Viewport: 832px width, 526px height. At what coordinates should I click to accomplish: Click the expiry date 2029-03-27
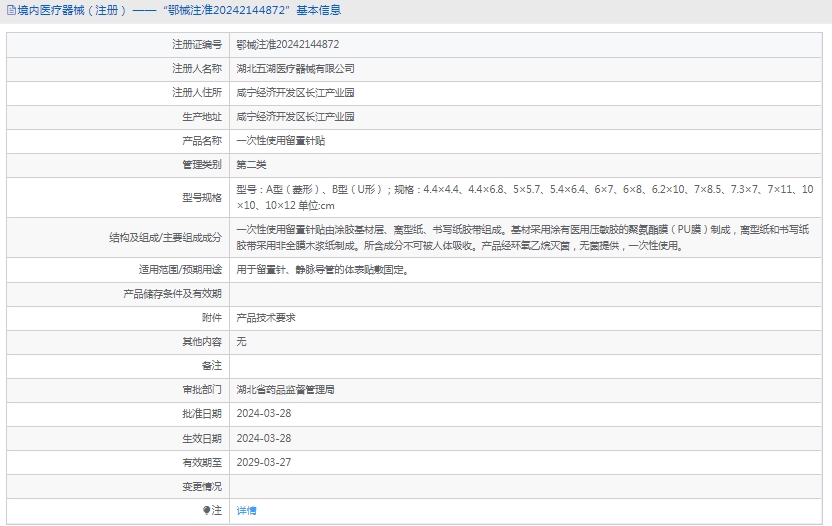pos(264,462)
